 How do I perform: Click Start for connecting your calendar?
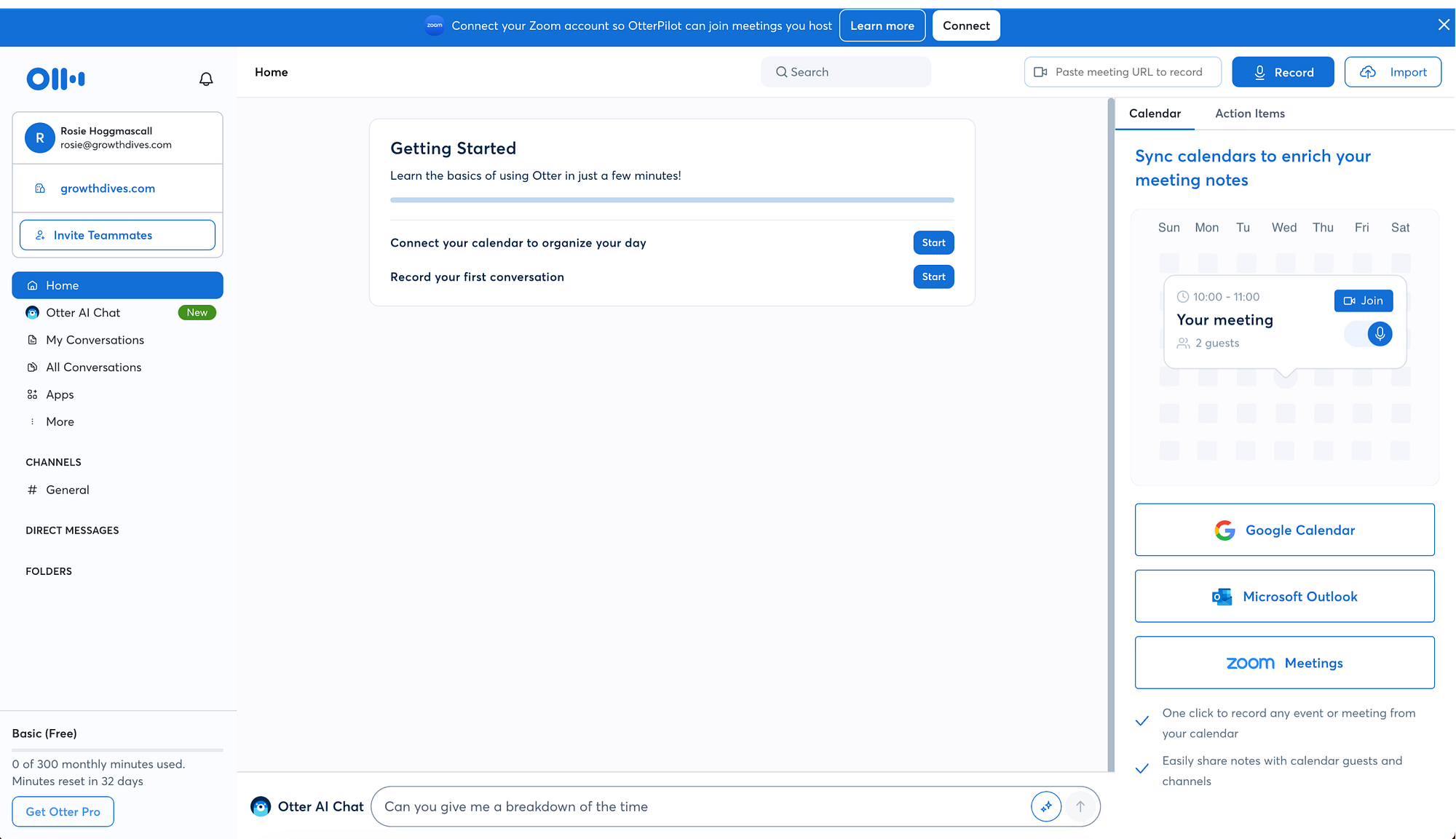(933, 243)
